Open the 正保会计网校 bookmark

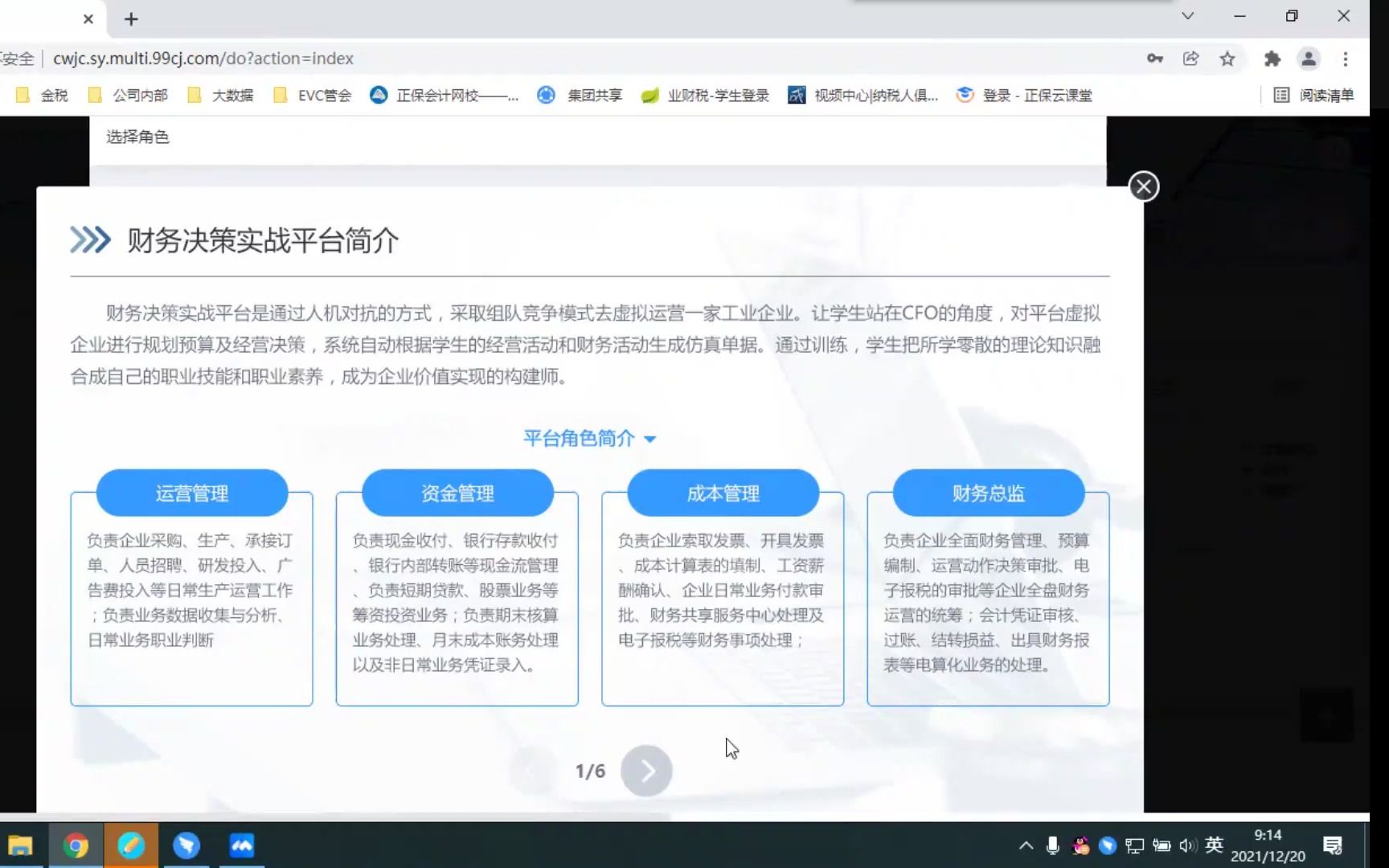point(445,96)
